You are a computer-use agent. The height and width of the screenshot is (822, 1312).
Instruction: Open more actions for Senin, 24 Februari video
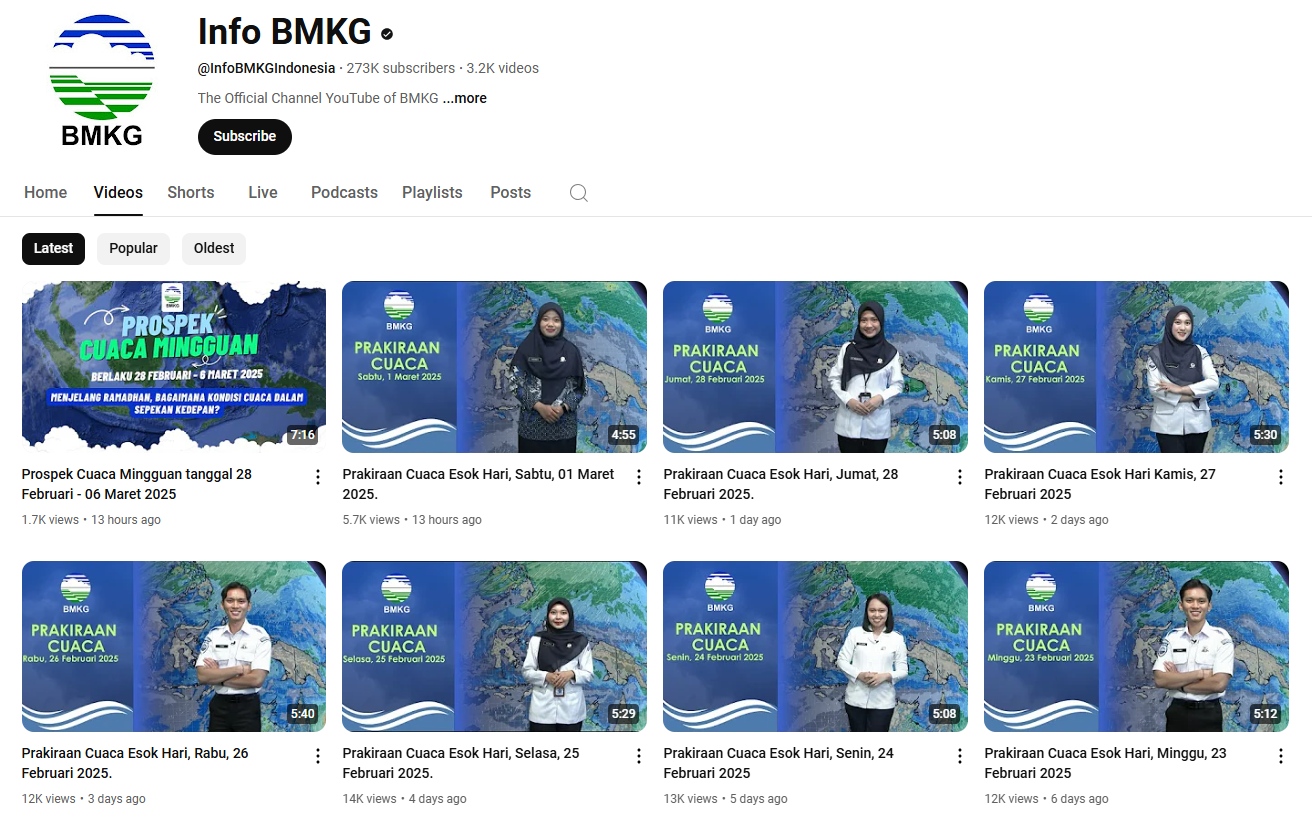click(x=960, y=756)
